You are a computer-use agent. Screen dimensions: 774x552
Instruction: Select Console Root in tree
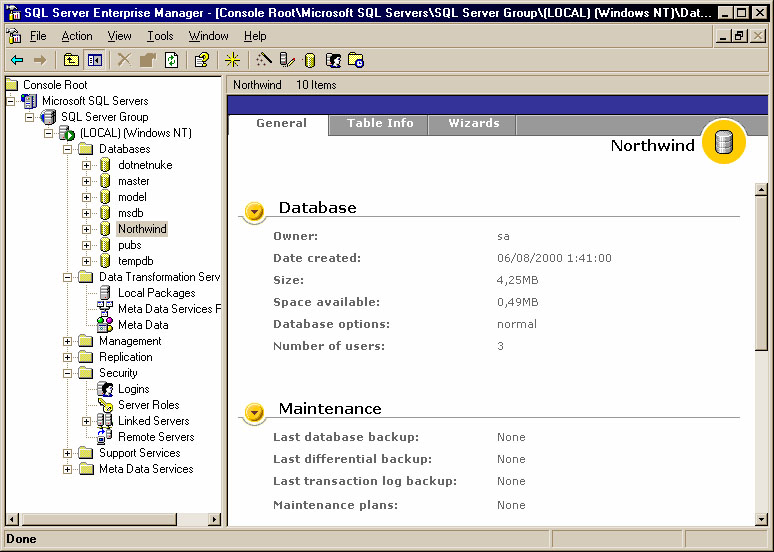point(55,85)
